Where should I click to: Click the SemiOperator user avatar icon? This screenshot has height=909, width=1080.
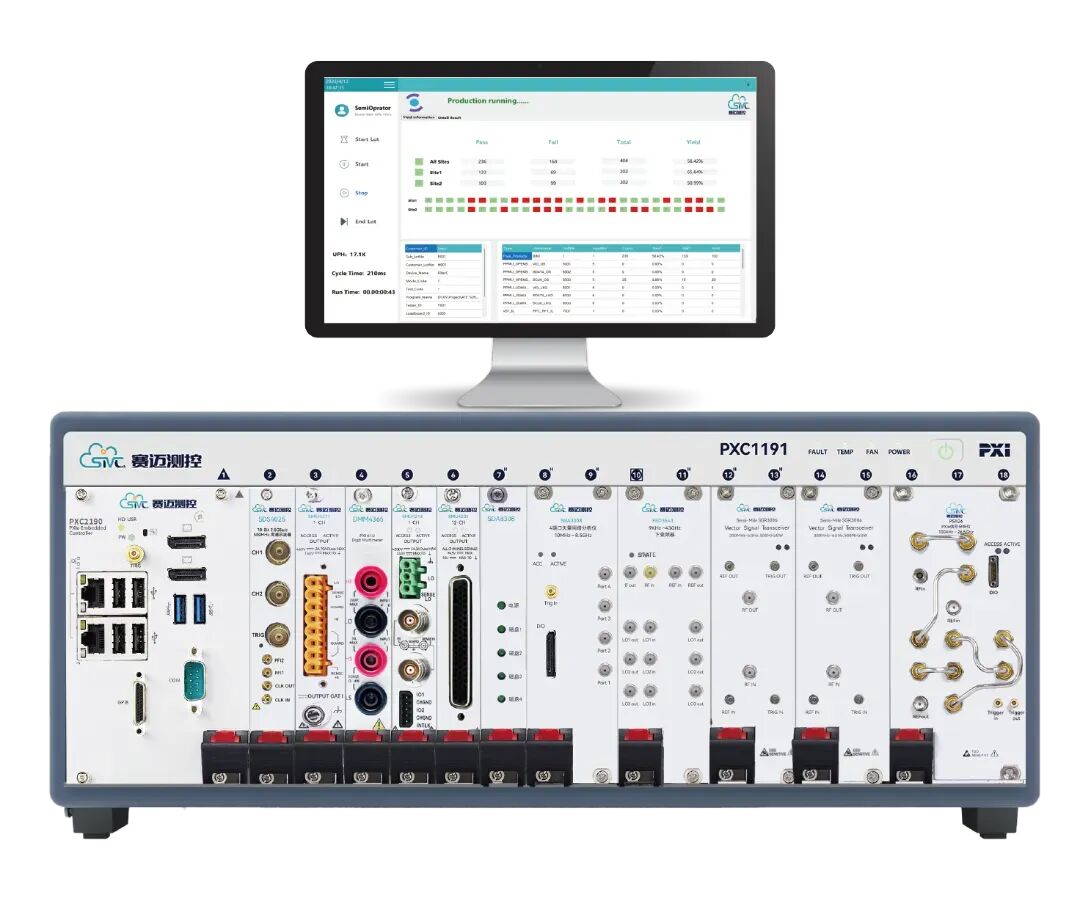coord(341,110)
